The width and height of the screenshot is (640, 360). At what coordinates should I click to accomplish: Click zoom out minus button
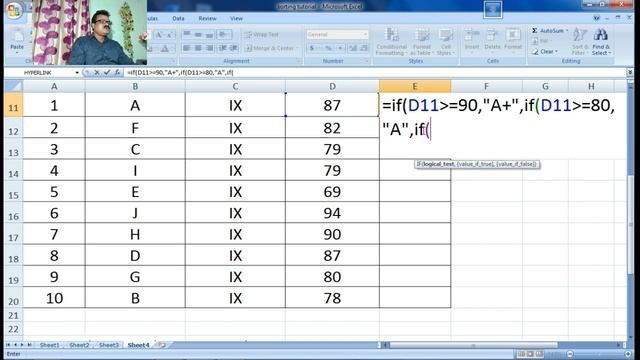(x=570, y=353)
